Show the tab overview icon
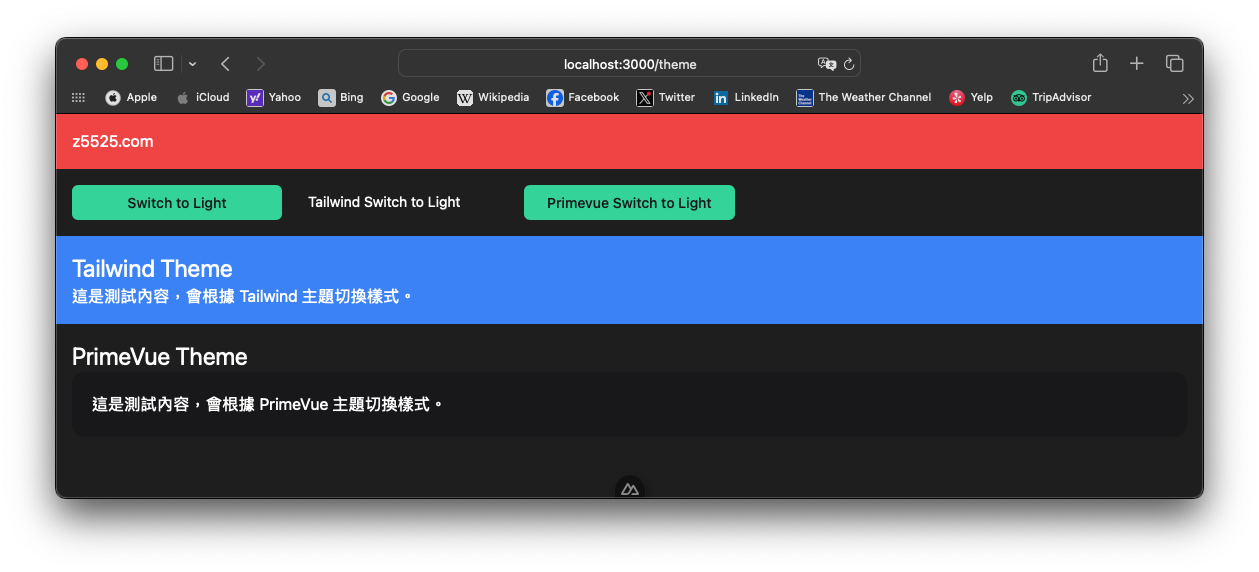The image size is (1259, 572). coord(1174,63)
